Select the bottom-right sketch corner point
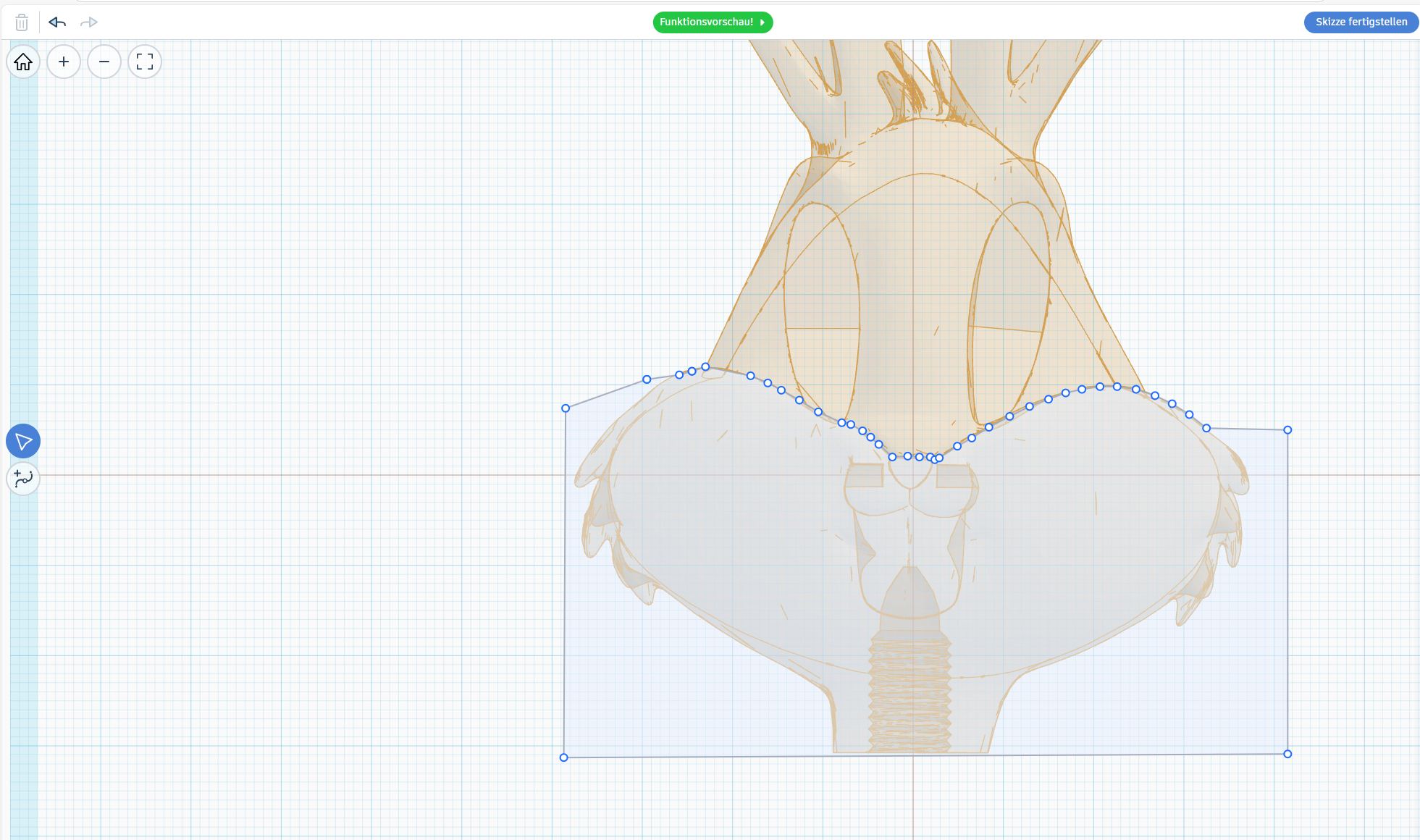Screen dimensions: 1420x840 pos(1287,754)
